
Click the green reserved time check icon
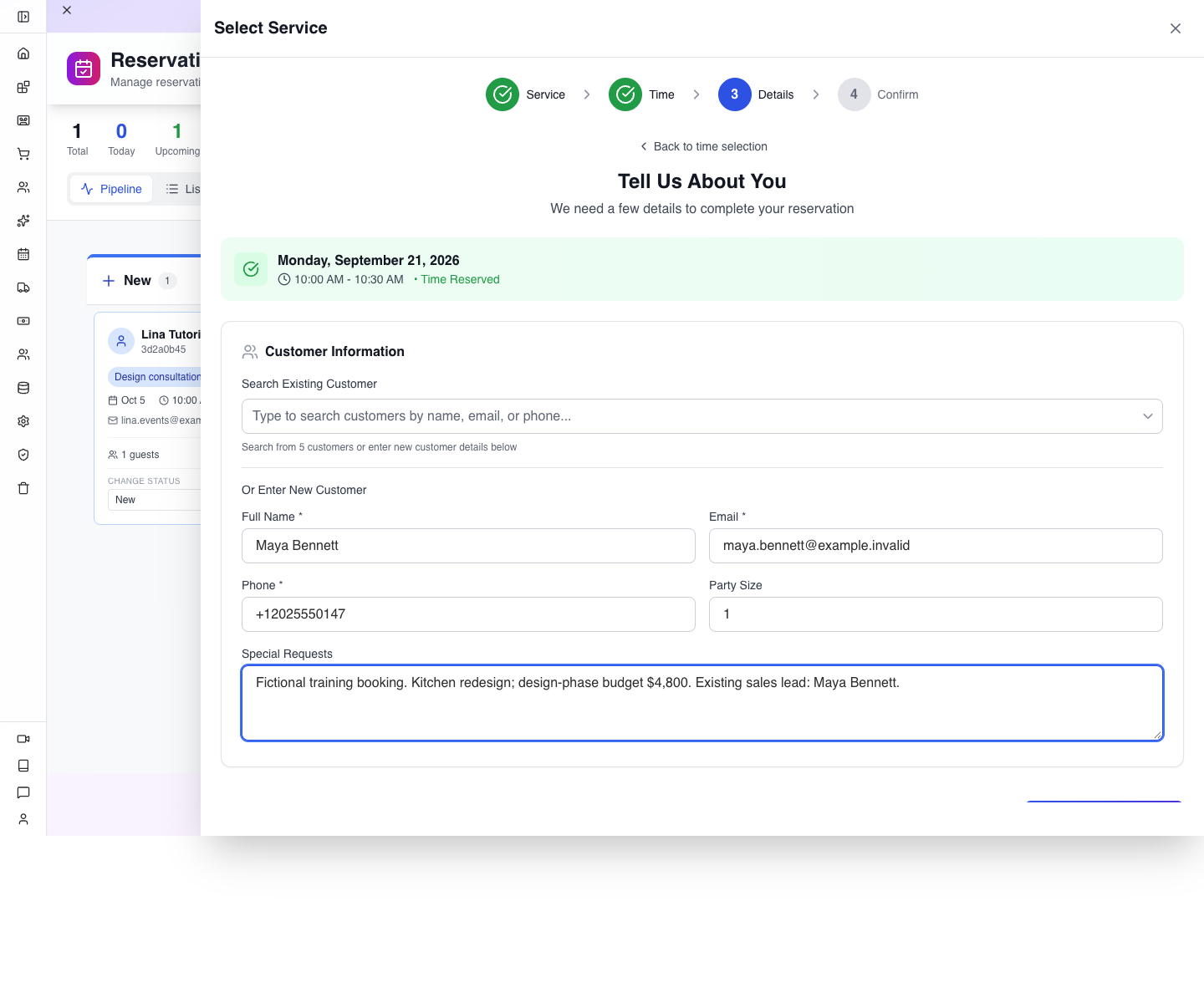pyautogui.click(x=251, y=269)
